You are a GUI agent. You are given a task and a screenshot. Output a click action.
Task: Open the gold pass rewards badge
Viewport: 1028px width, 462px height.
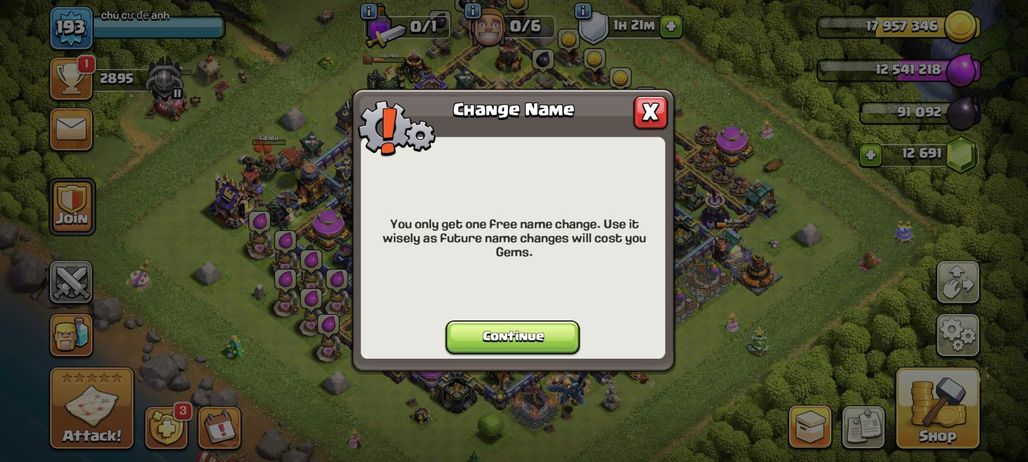[x=166, y=427]
